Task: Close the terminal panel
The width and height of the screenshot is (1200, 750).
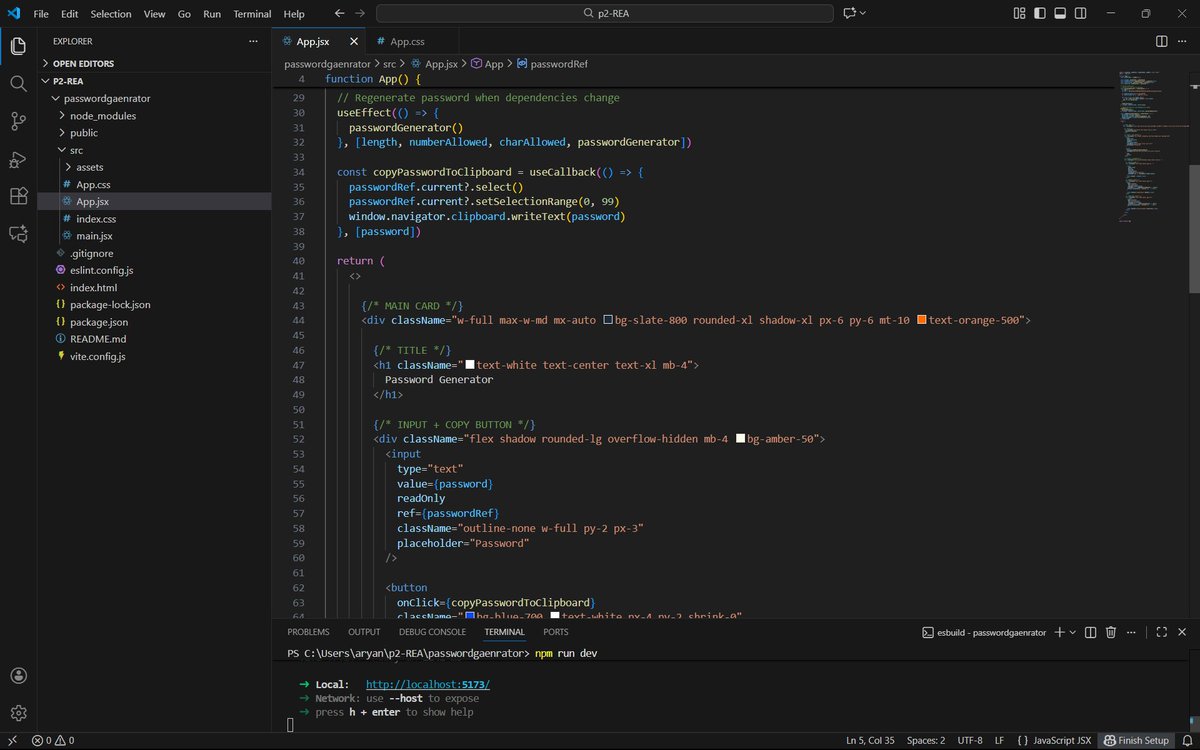Action: click(1183, 632)
